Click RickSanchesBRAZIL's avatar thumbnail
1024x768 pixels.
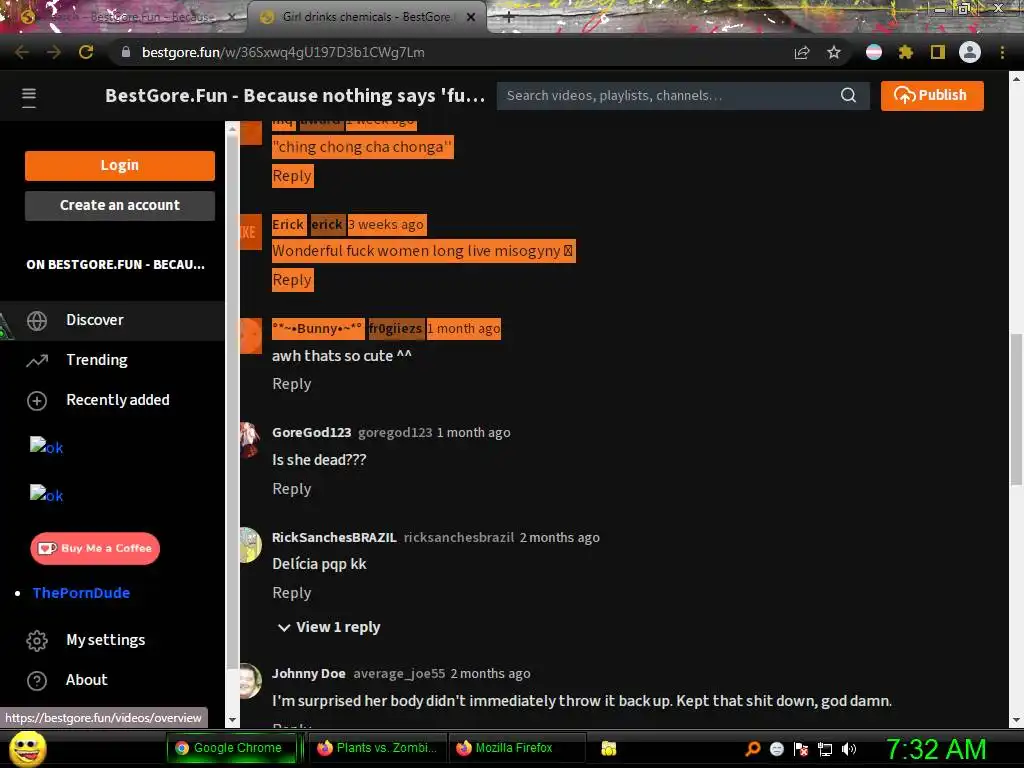coord(250,545)
